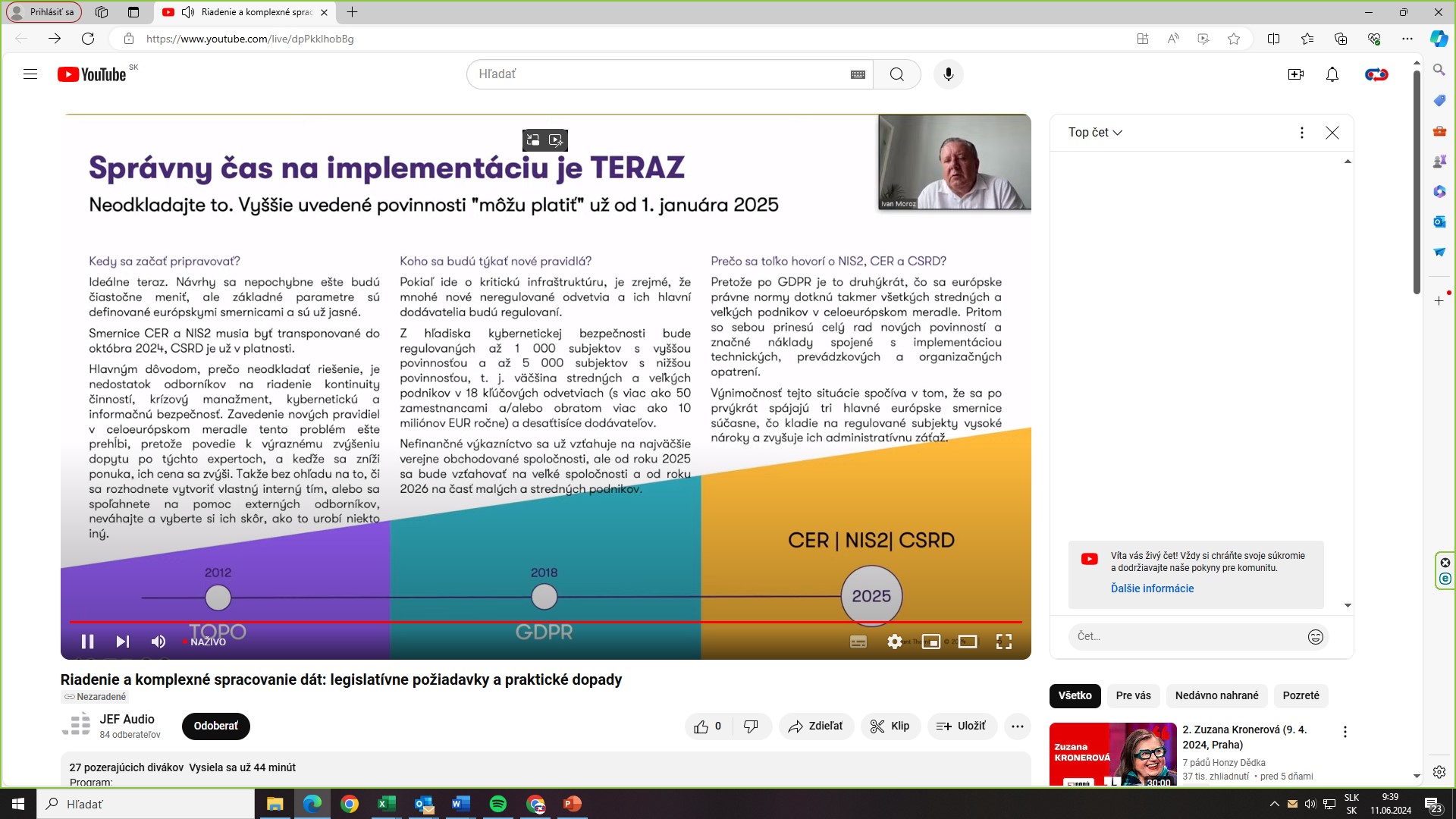Add page to favorites star
1456x819 pixels.
[1234, 39]
